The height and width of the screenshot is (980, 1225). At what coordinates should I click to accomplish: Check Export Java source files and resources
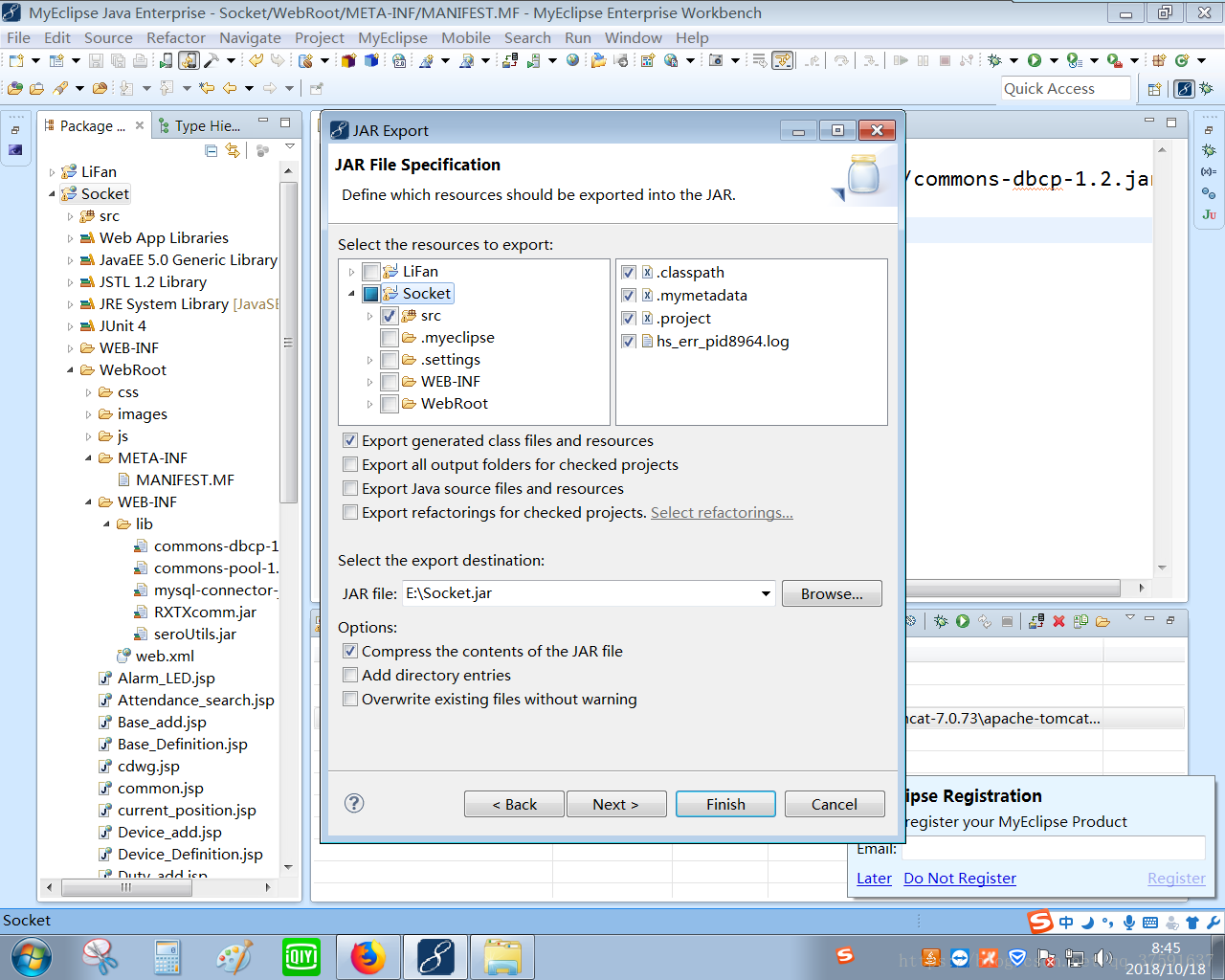350,489
